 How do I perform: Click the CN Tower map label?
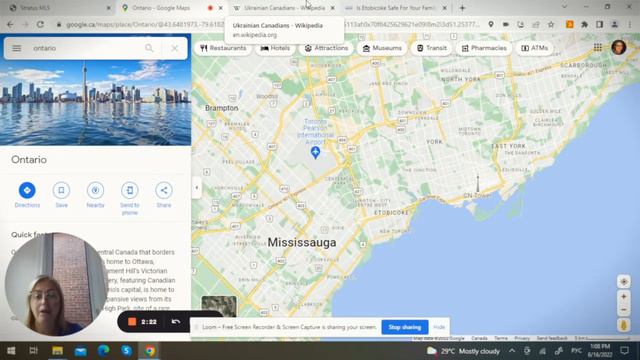tap(477, 196)
